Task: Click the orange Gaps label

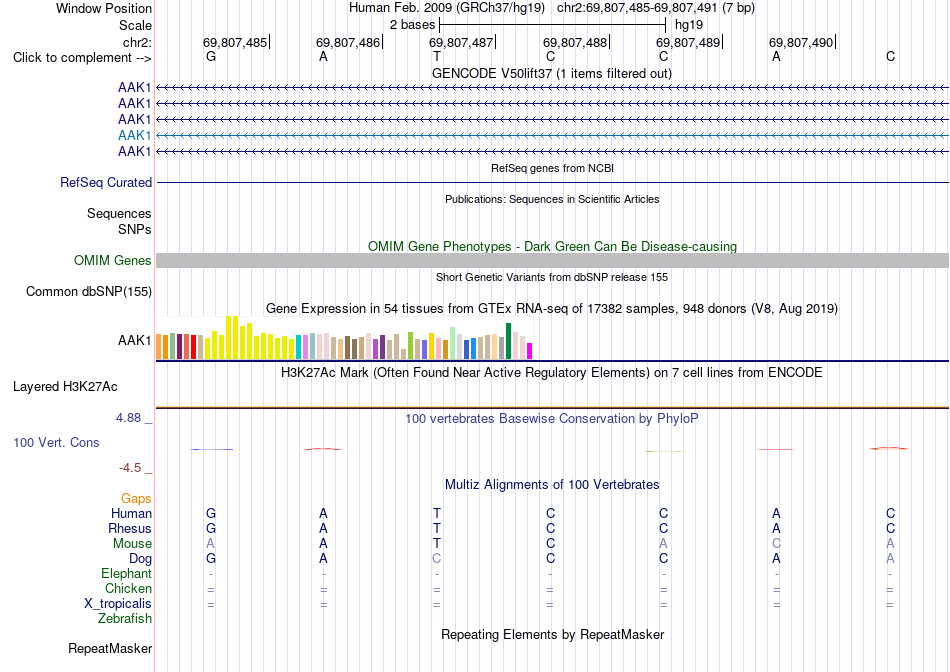Action: [x=136, y=498]
